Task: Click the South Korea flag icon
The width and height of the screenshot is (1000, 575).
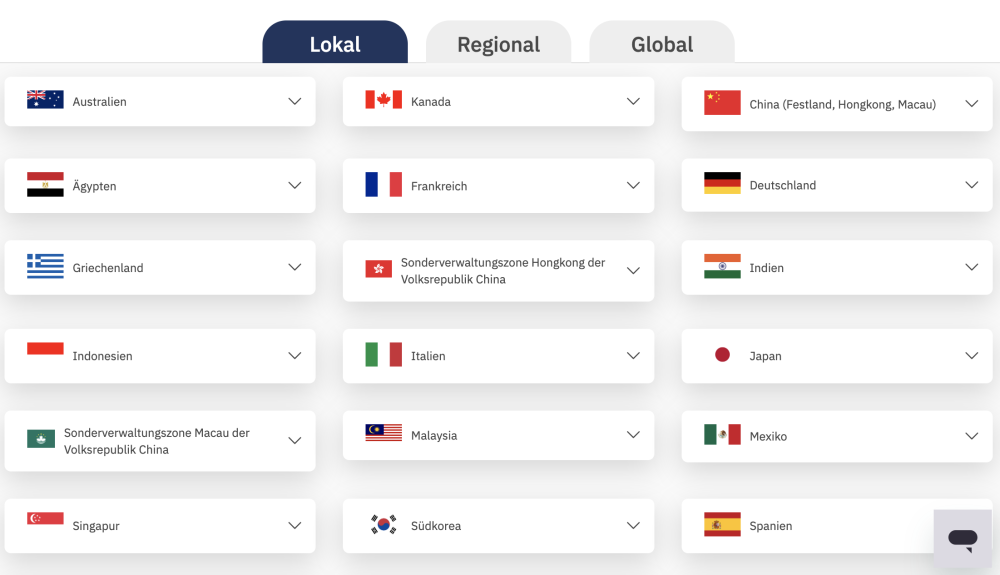Action: (383, 525)
